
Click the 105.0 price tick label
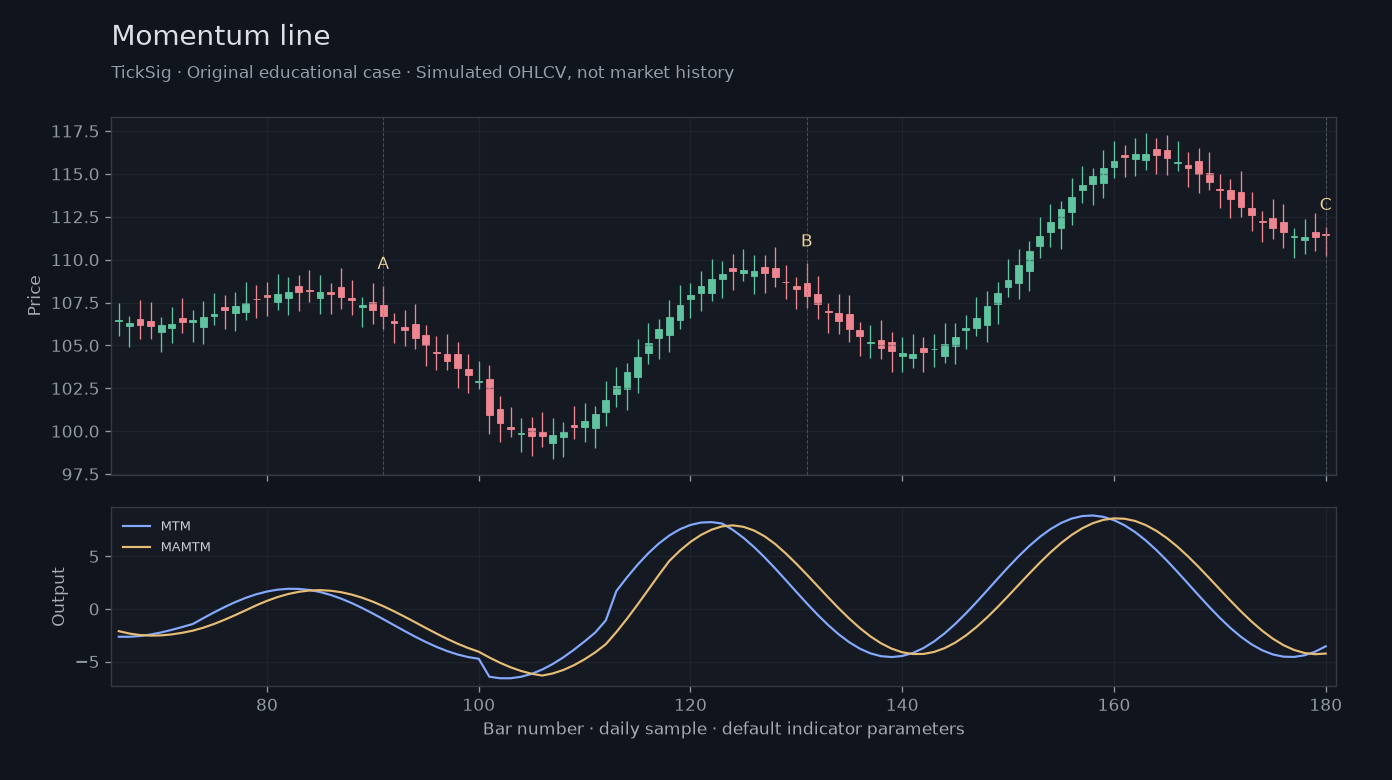click(77, 346)
